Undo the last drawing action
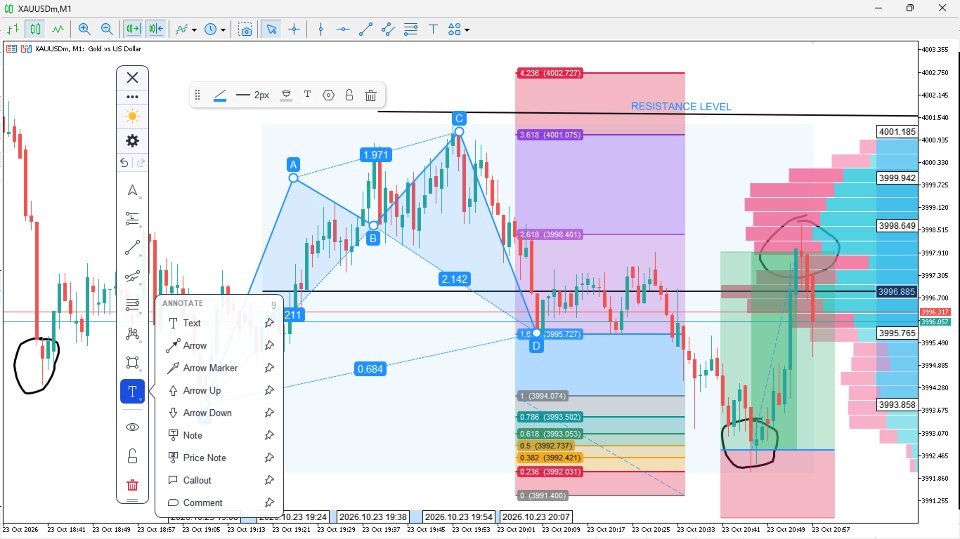The height and width of the screenshot is (539, 960). pos(124,162)
